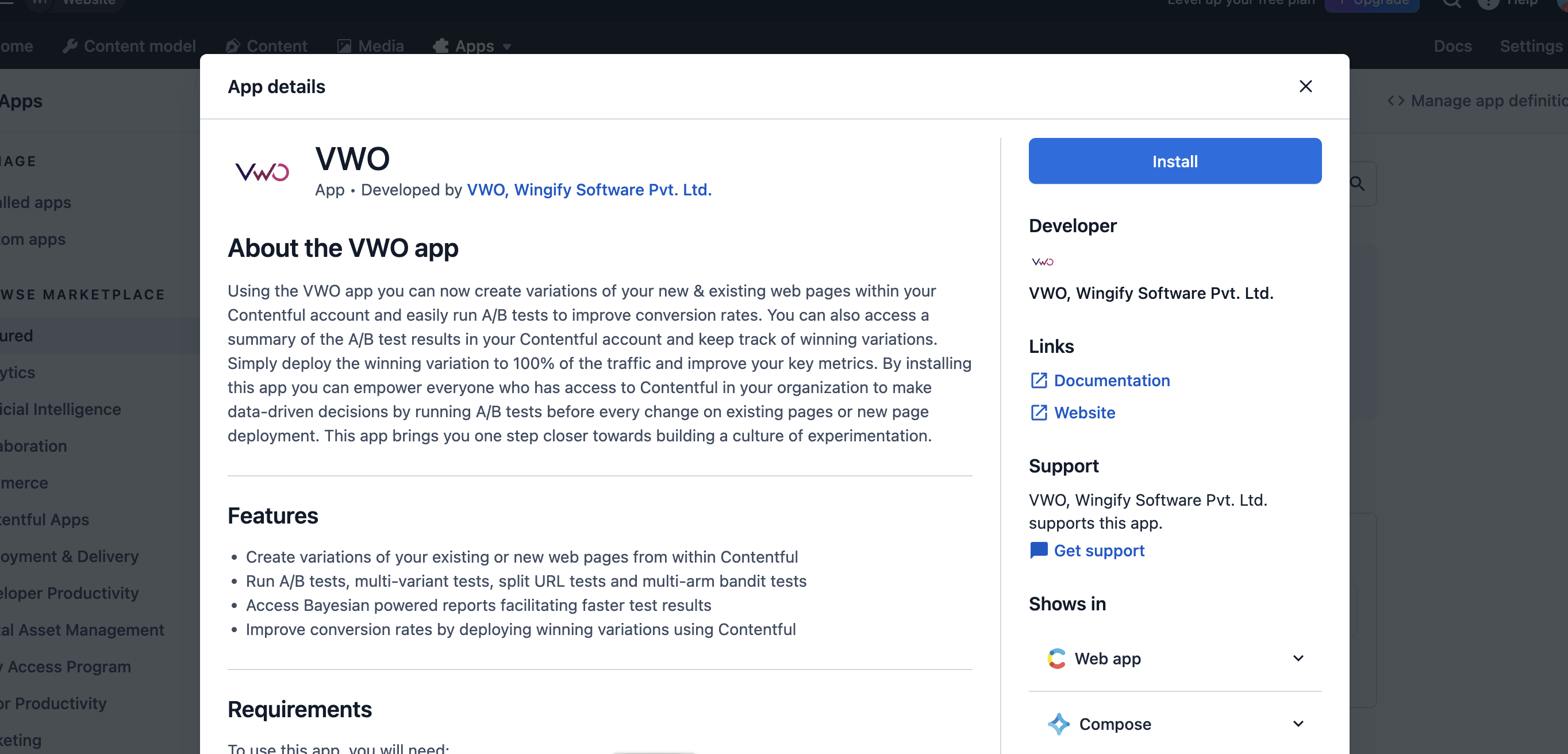Open Docs in top navigation

pos(1452,46)
